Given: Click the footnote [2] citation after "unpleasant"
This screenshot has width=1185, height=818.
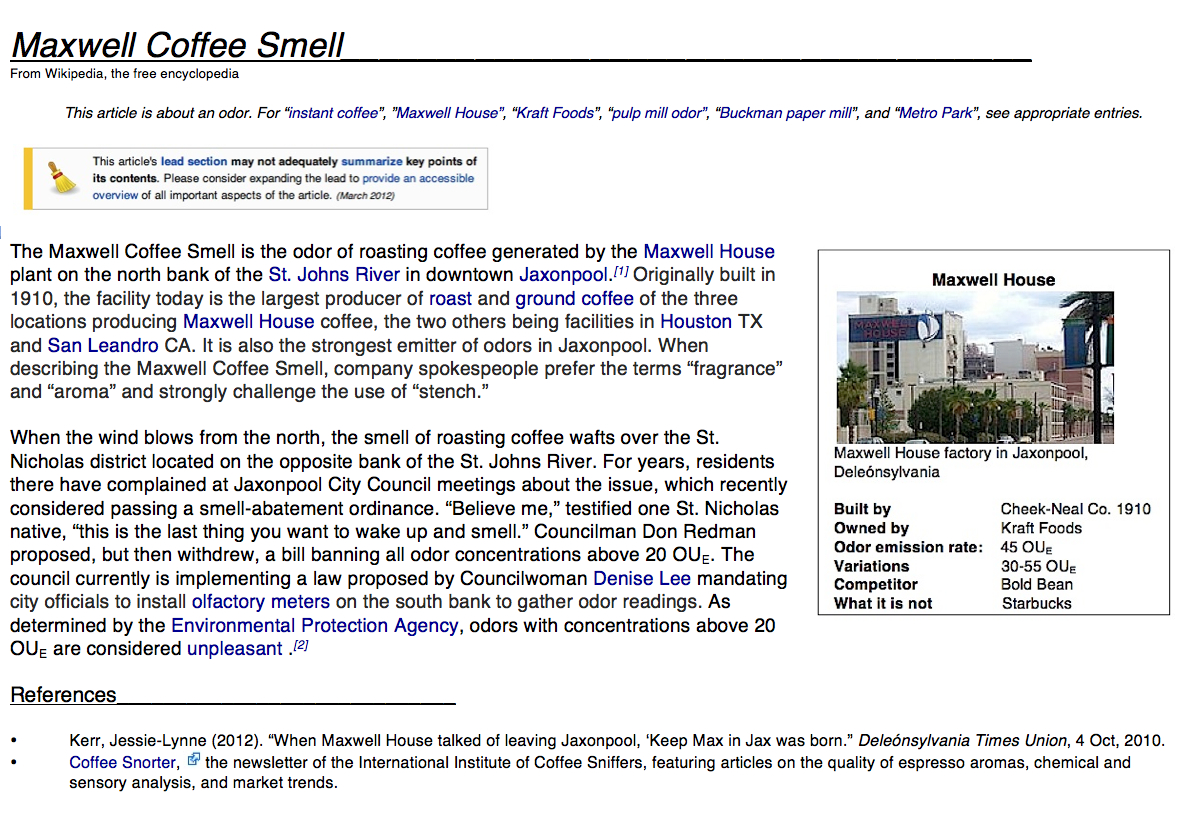Looking at the screenshot, I should 300,647.
